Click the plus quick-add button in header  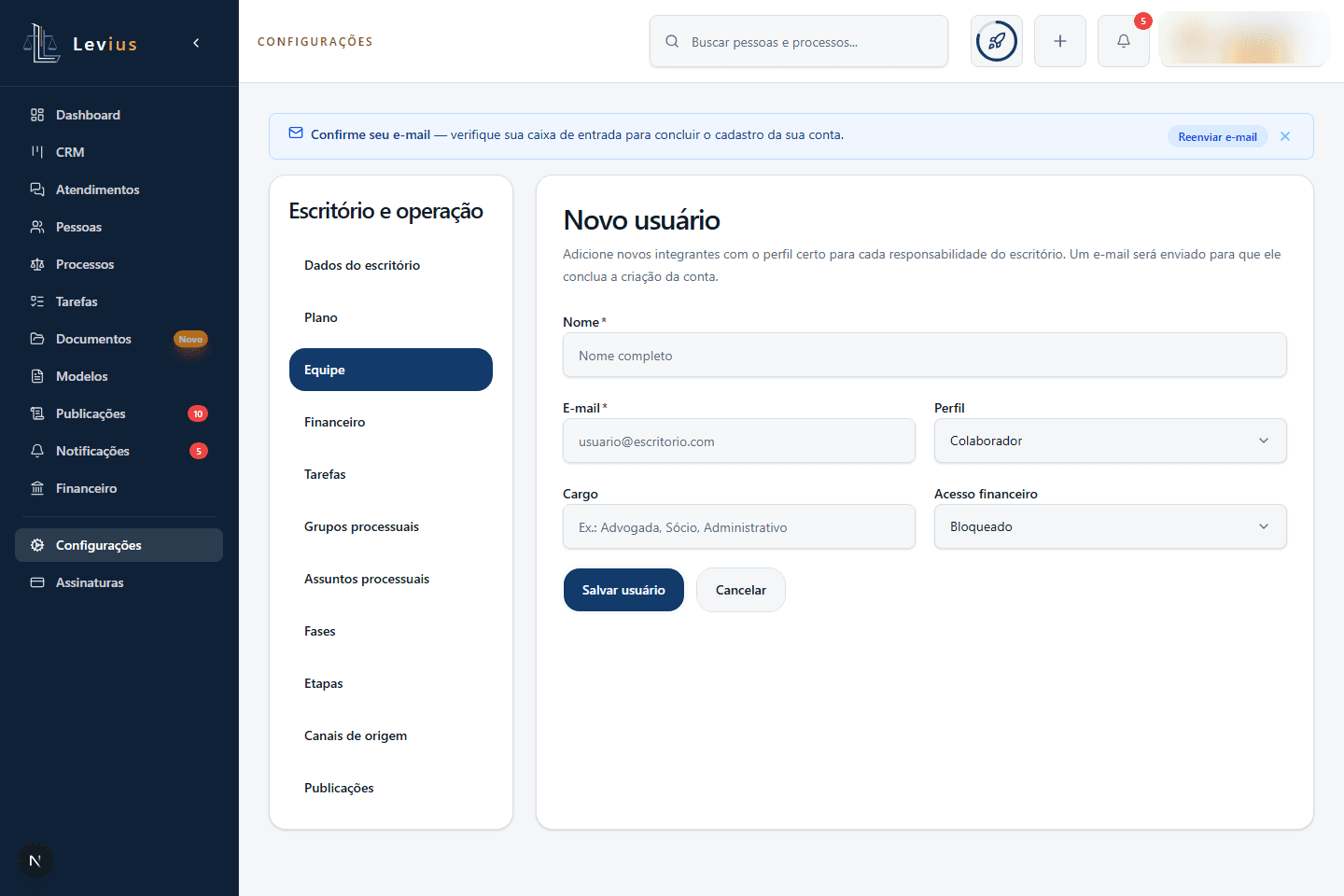coord(1060,41)
